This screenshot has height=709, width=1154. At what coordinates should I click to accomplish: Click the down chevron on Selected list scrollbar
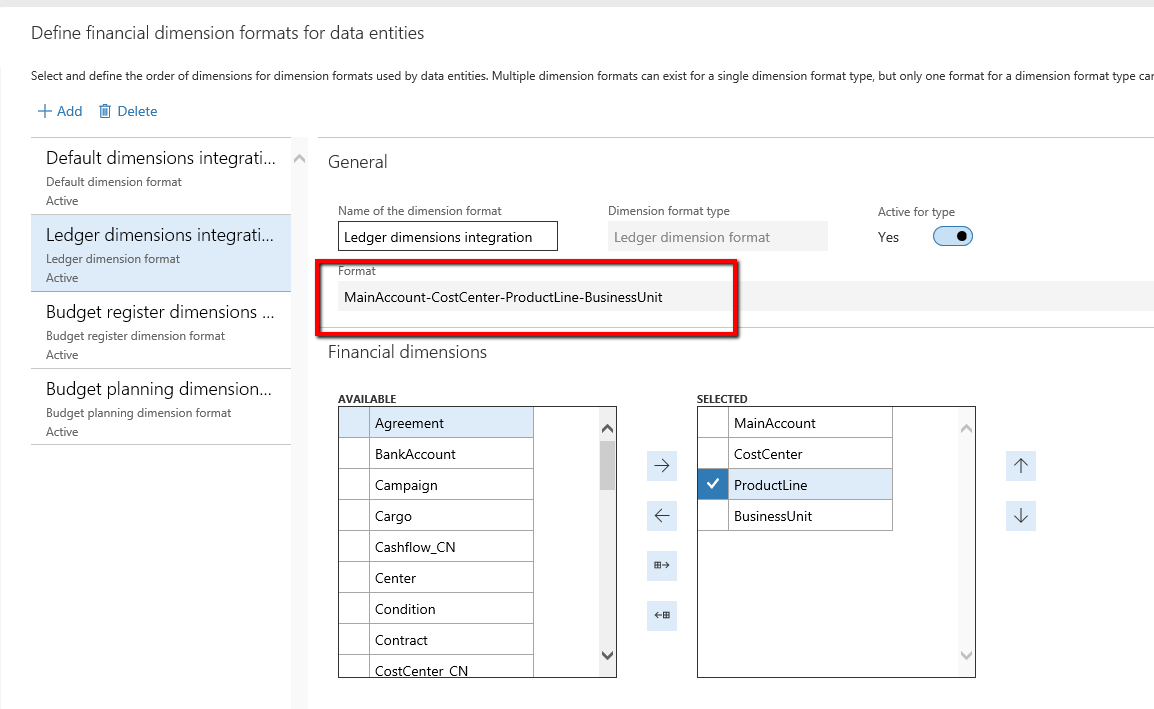(x=966, y=655)
